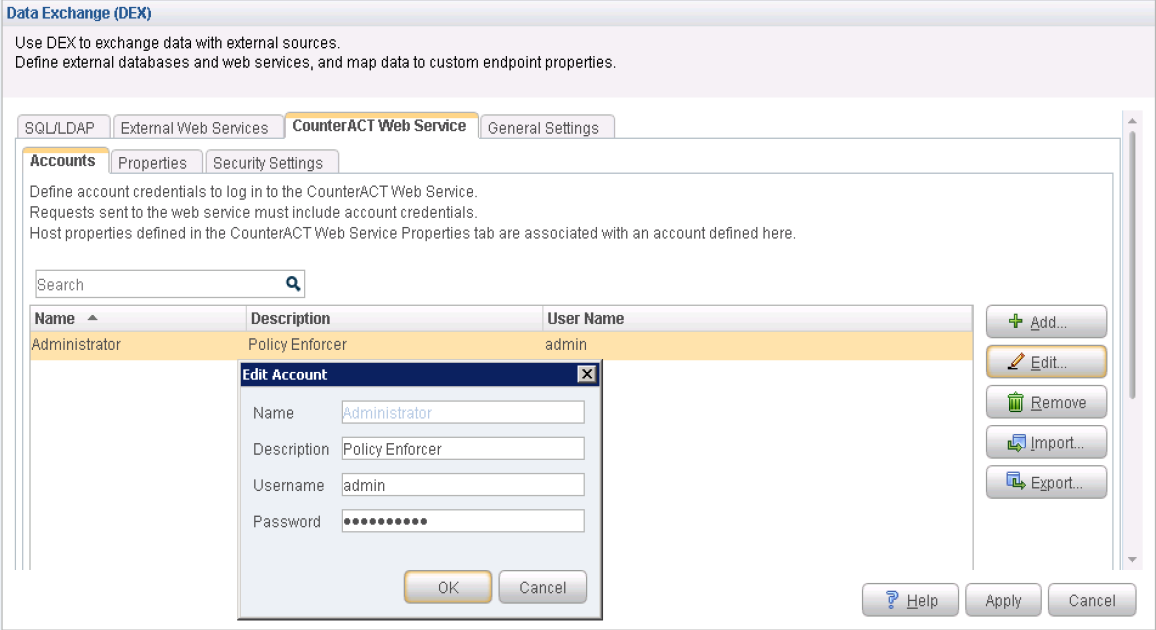Click the pencil icon on Edit button
Image resolution: width=1156 pixels, height=630 pixels.
click(x=1015, y=362)
